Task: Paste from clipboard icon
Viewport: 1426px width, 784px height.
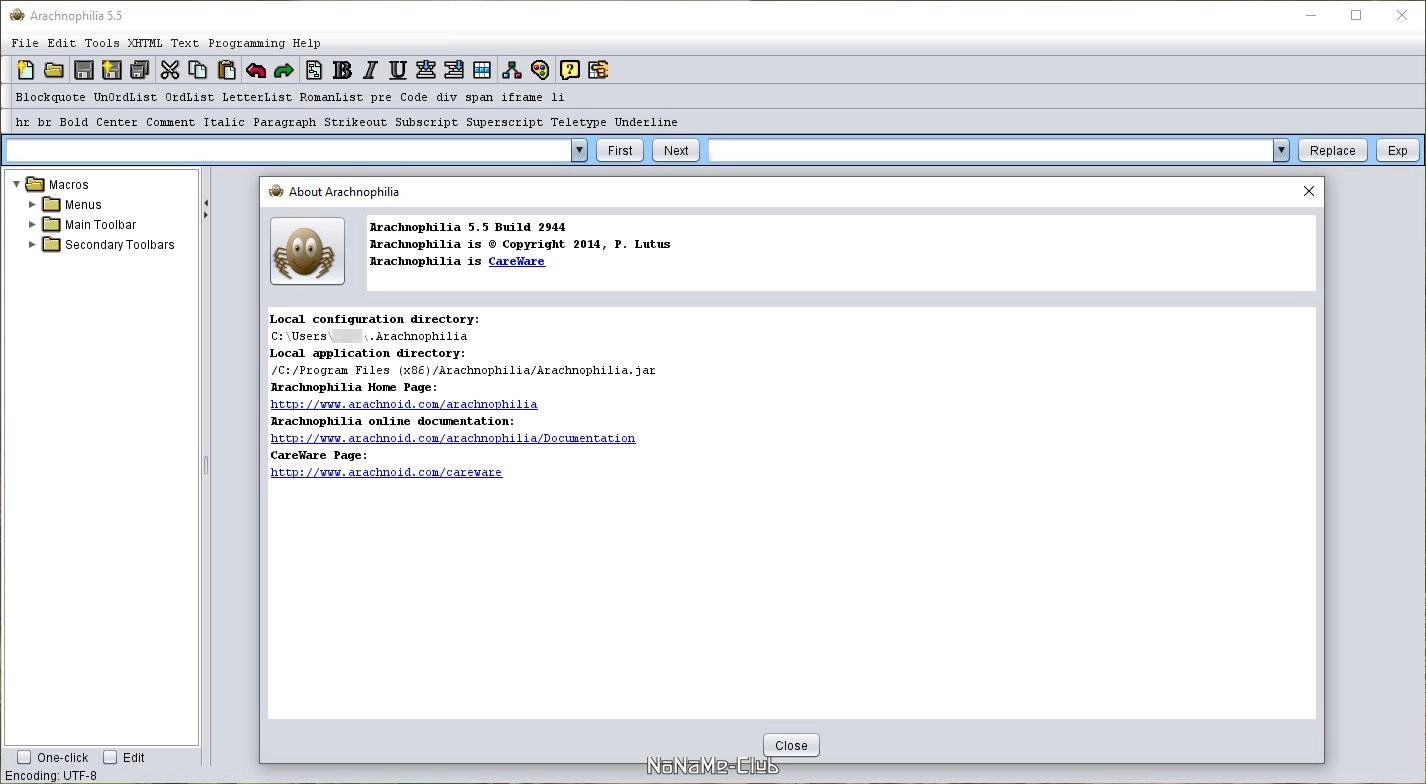Action: pos(227,70)
